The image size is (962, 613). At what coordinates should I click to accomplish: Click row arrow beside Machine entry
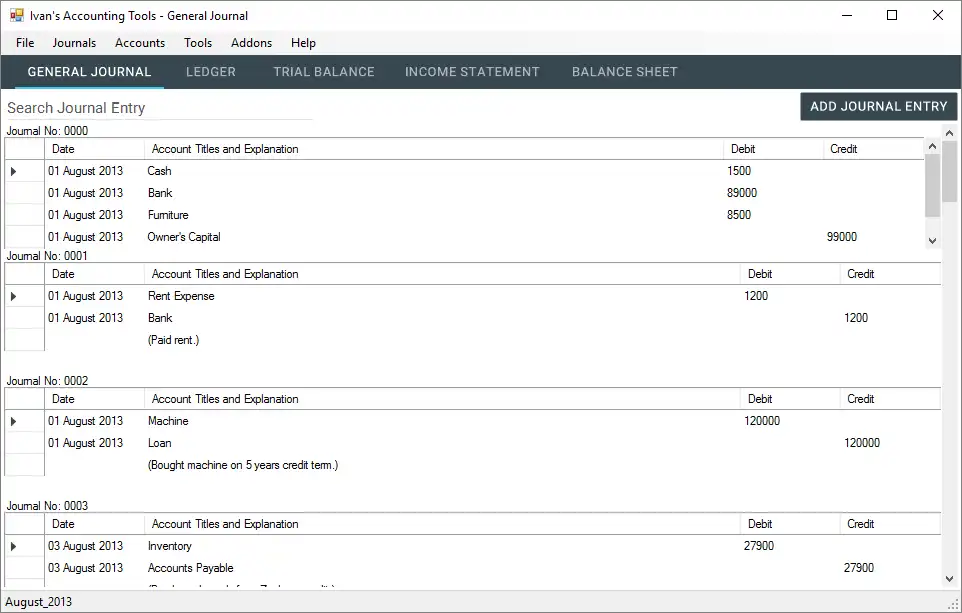pos(14,421)
